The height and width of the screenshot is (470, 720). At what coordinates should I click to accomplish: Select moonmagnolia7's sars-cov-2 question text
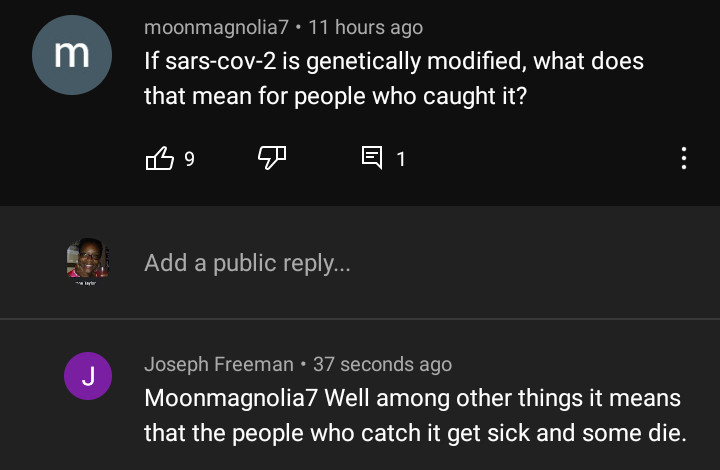(x=393, y=79)
